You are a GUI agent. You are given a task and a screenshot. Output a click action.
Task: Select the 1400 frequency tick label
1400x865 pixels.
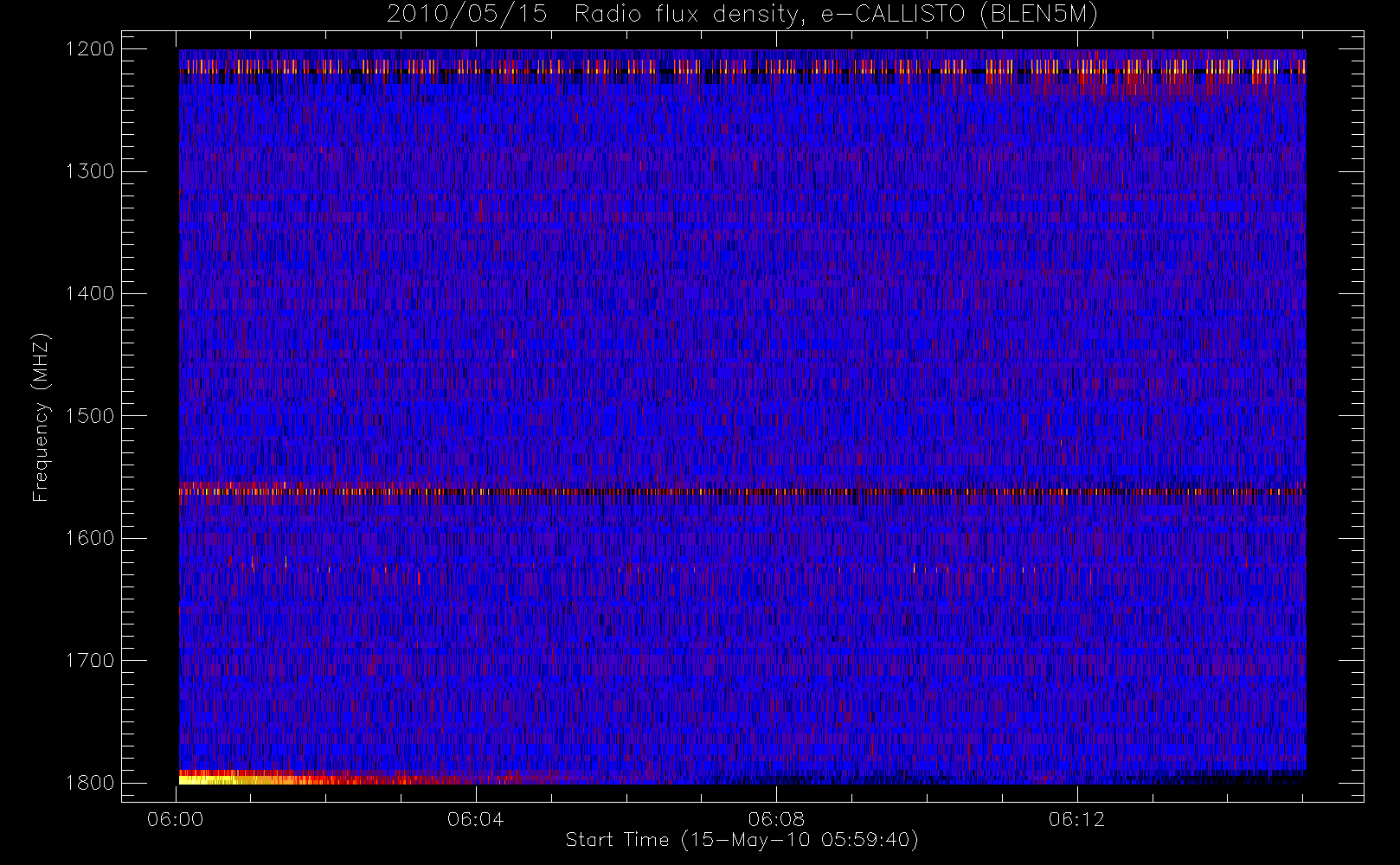pyautogui.click(x=90, y=294)
